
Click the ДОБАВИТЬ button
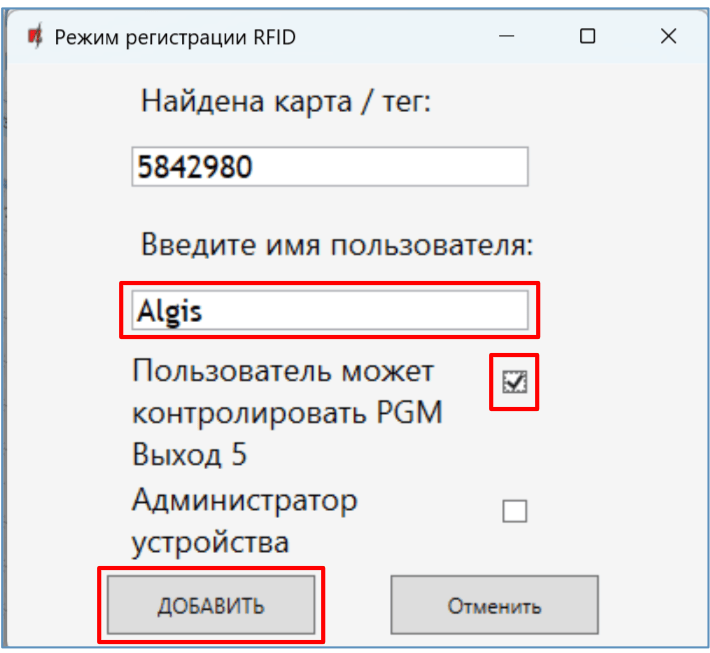pos(210,606)
